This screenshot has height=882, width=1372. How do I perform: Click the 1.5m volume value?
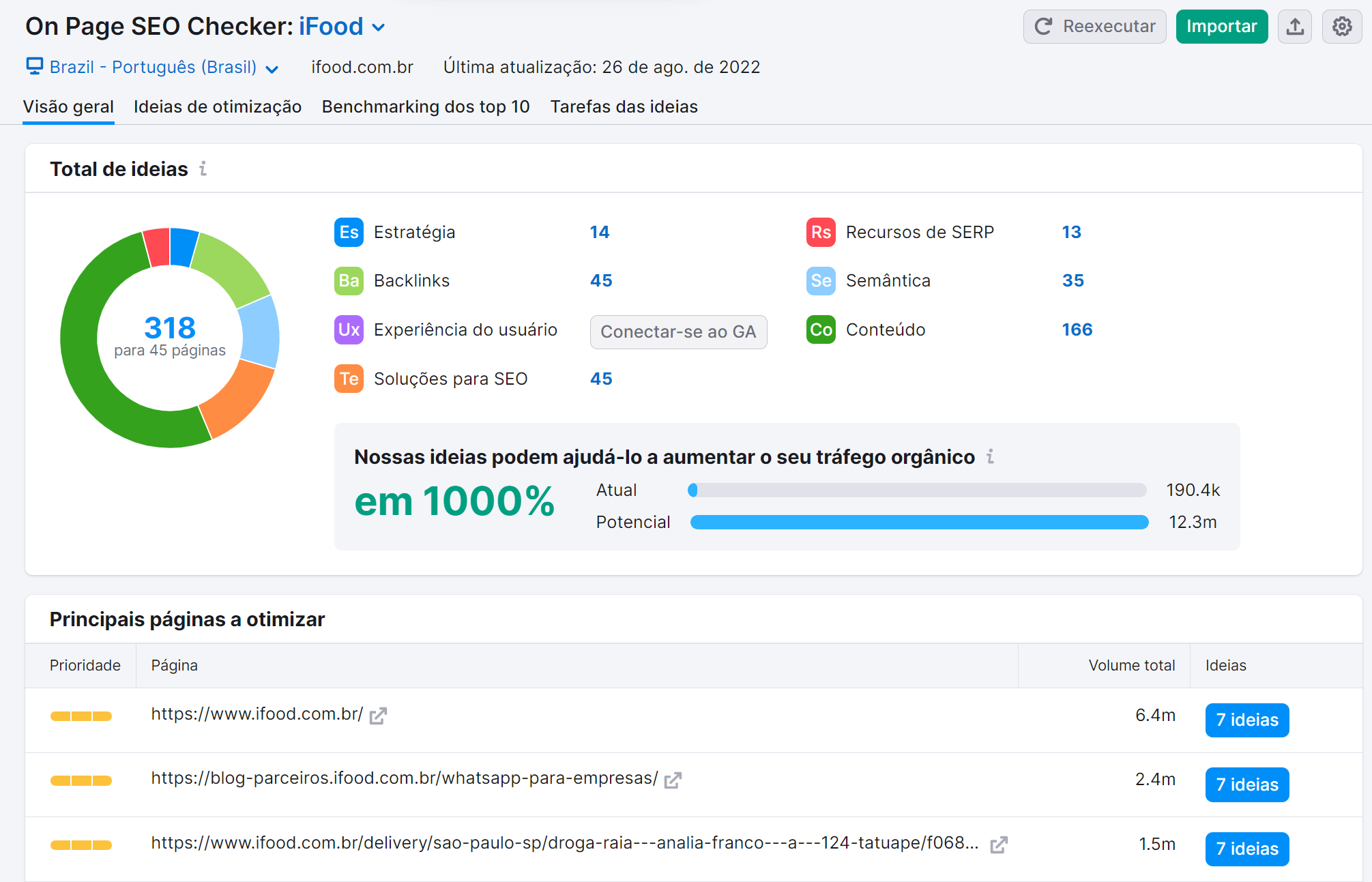pyautogui.click(x=1157, y=844)
